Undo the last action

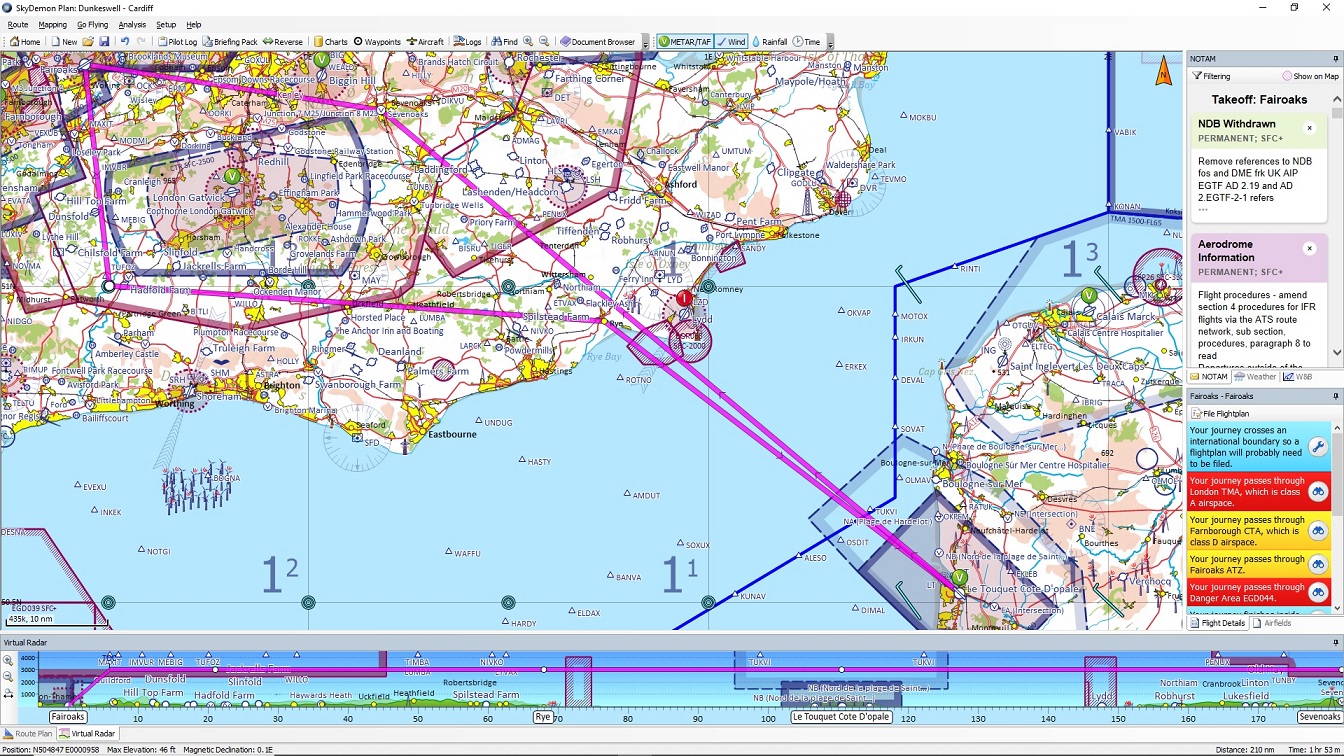click(125, 42)
